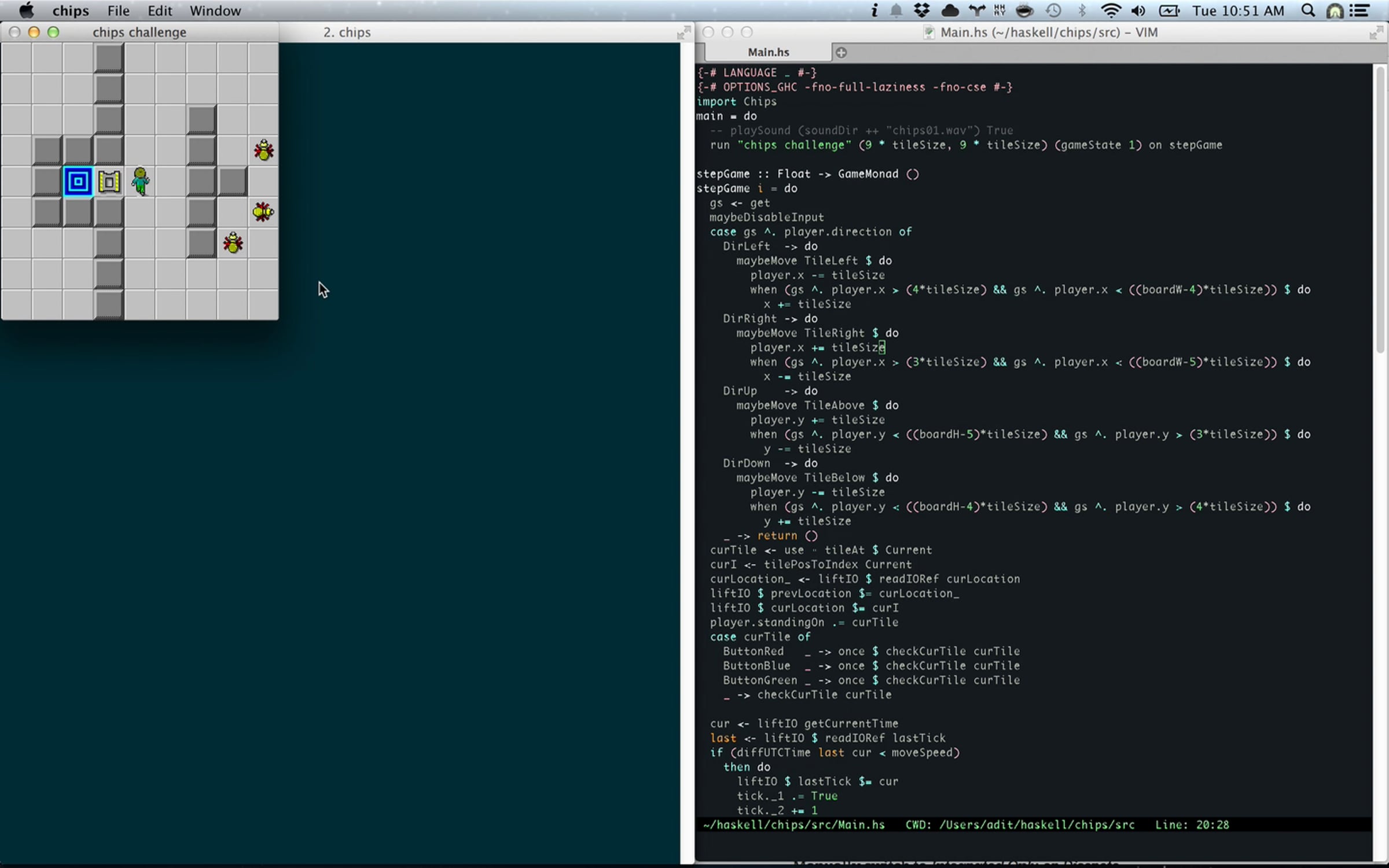Click the 'player.standingOn .= curTile' line
1389x868 pixels.
pos(804,622)
